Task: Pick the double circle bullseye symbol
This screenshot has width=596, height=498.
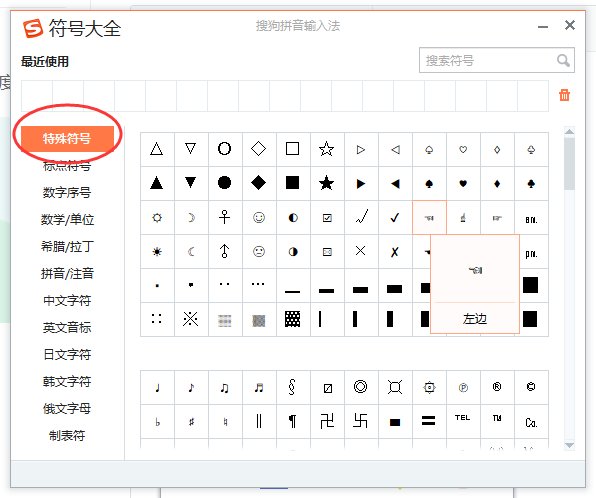Action: click(x=360, y=387)
